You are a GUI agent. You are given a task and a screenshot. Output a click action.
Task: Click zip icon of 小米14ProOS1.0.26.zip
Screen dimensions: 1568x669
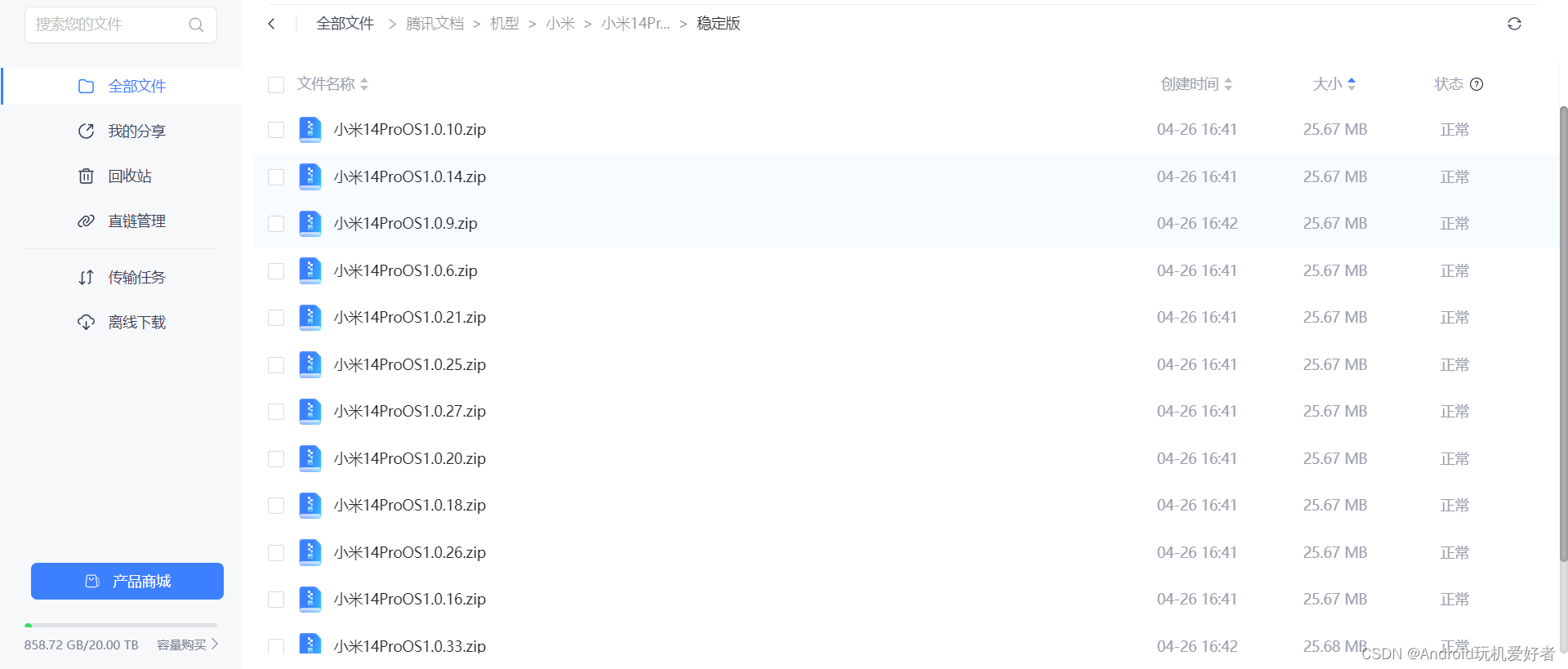[x=310, y=552]
